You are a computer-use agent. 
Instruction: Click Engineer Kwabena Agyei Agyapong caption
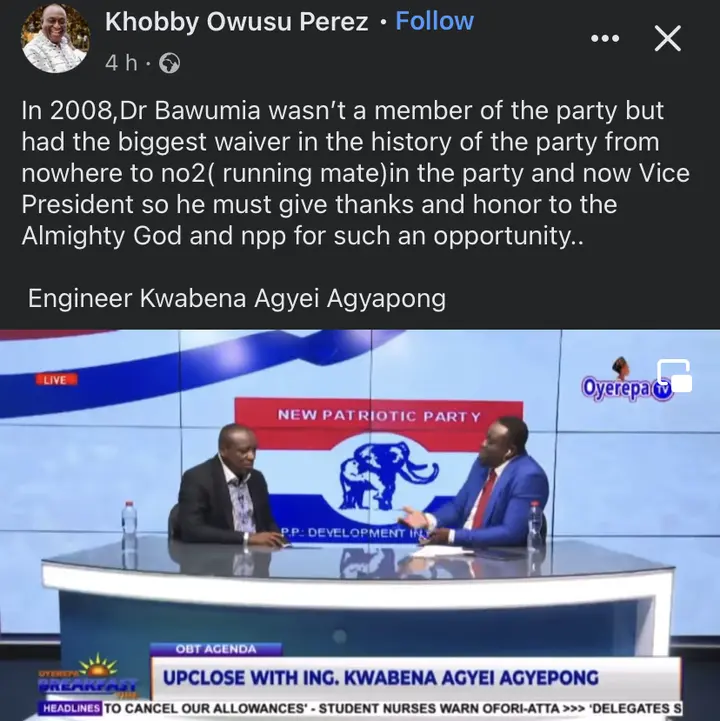237,298
